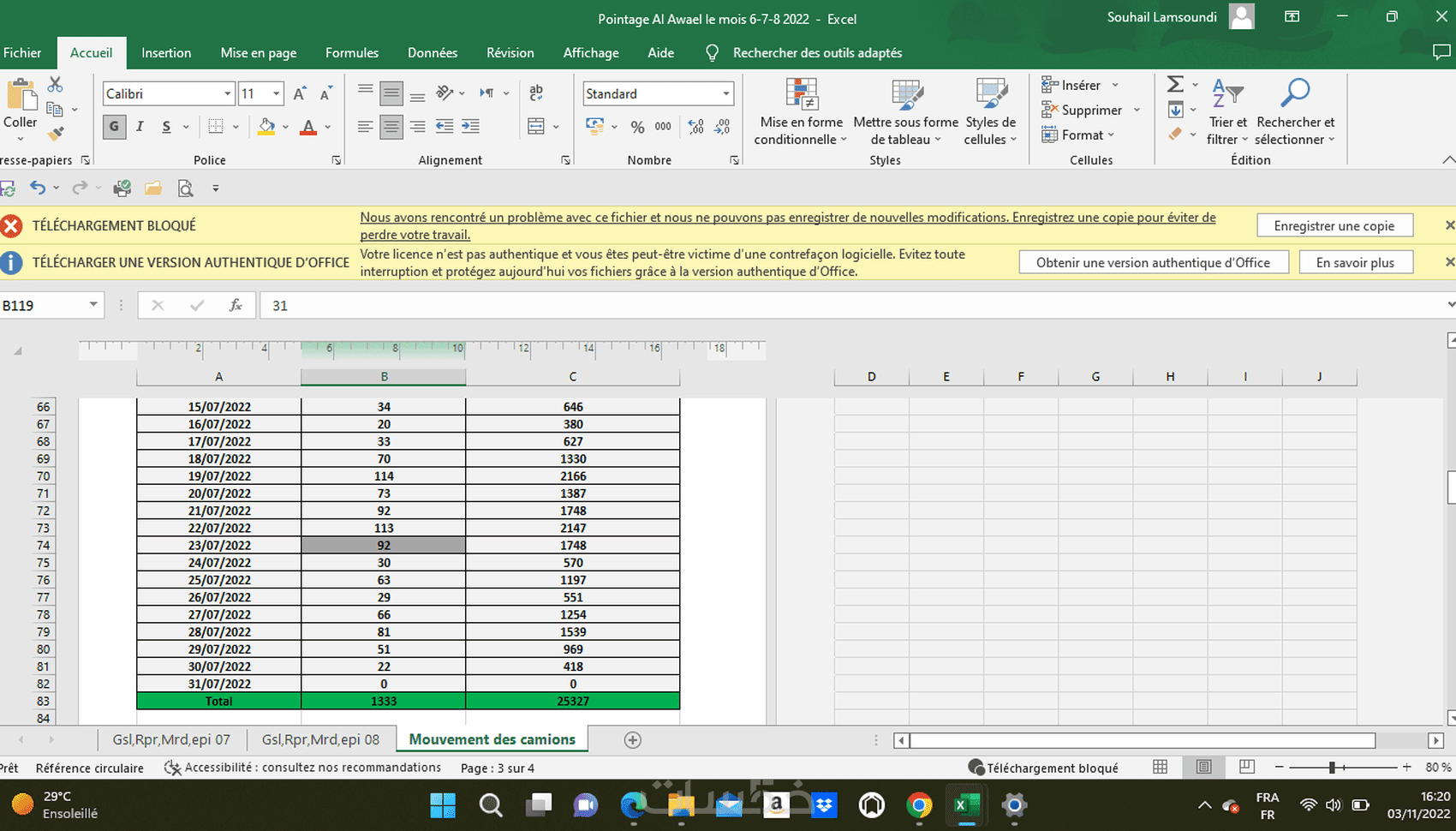The width and height of the screenshot is (1456, 831).
Task: Select the Format Painter brush icon
Action: tap(56, 134)
